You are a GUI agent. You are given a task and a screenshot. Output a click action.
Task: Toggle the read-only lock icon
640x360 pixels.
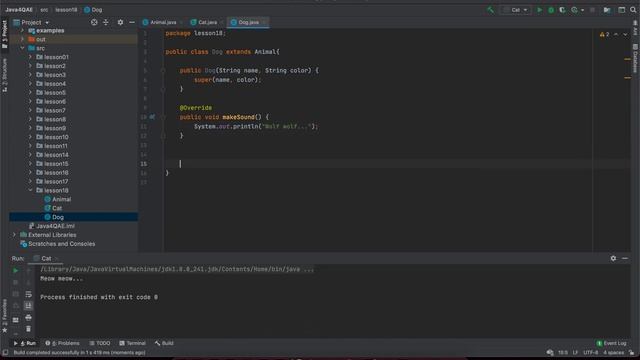coord(631,353)
